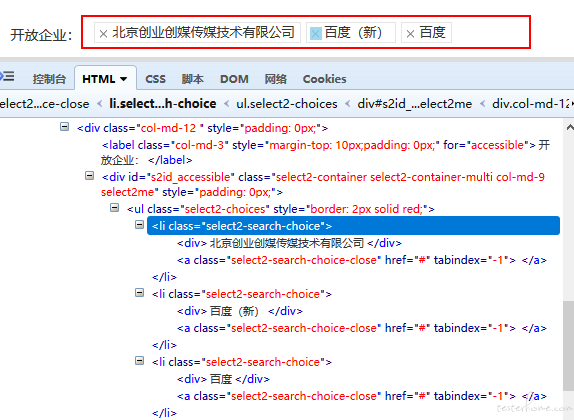Switch to the Cookies tab
574x420 pixels.
click(x=324, y=79)
